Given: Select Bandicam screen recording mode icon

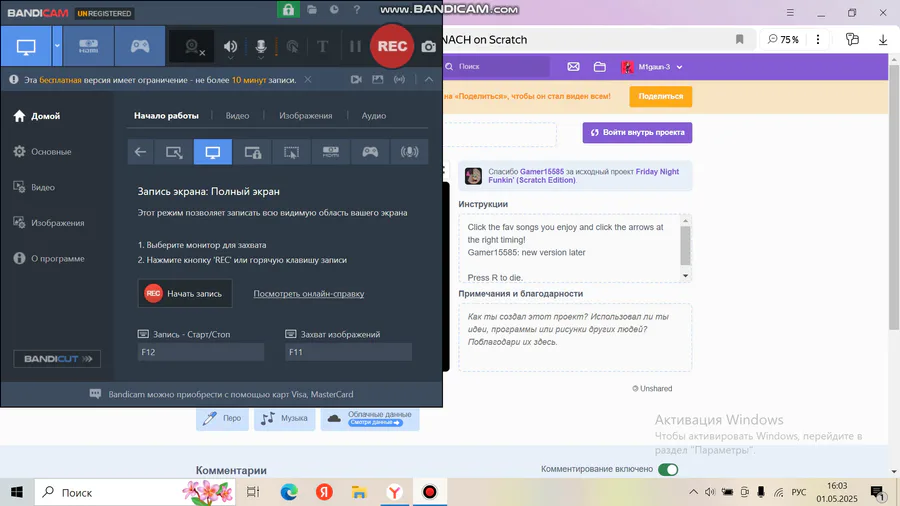Looking at the screenshot, I should click(26, 46).
